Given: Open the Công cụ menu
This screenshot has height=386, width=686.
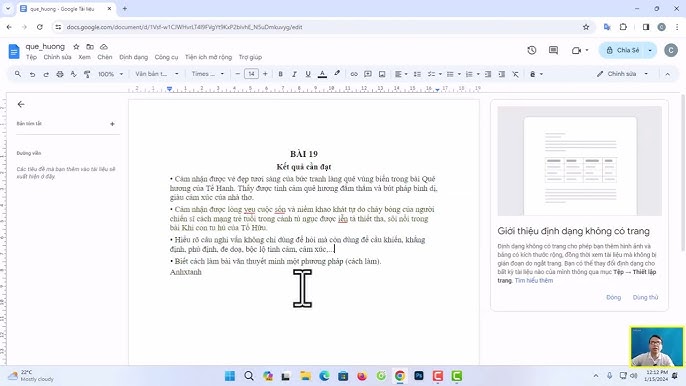Looking at the screenshot, I should click(166, 57).
